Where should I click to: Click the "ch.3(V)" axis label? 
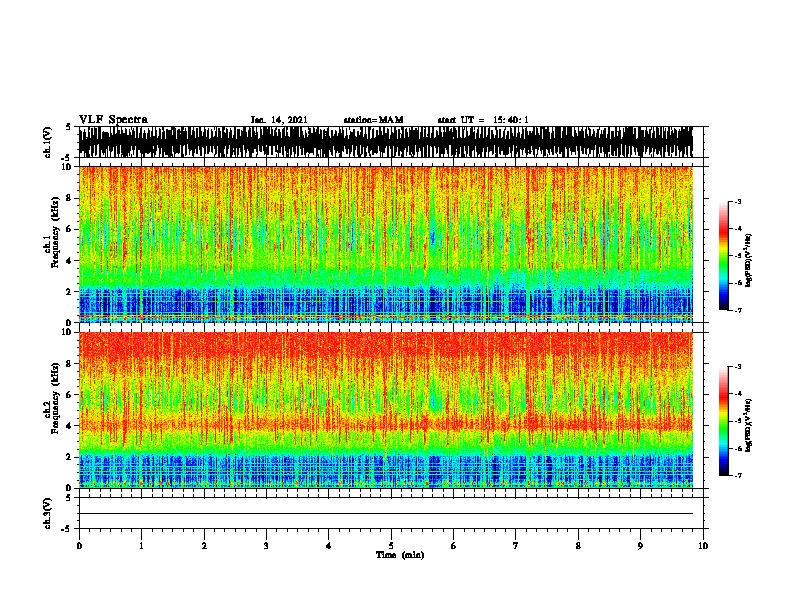47,513
